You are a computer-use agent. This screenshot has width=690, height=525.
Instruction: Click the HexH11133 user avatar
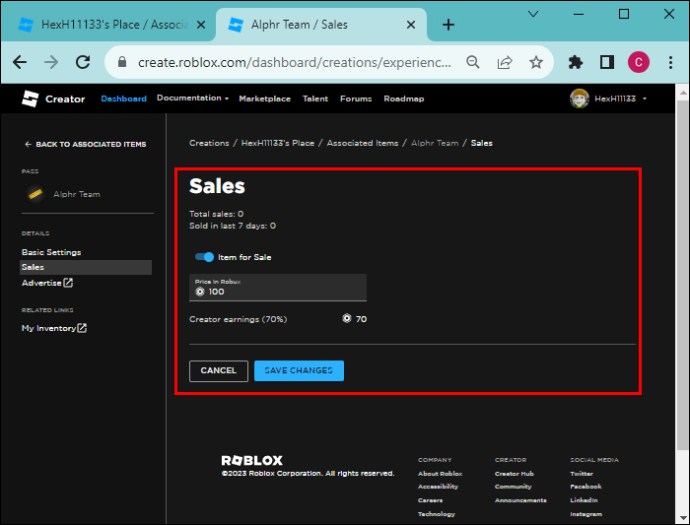coord(579,99)
